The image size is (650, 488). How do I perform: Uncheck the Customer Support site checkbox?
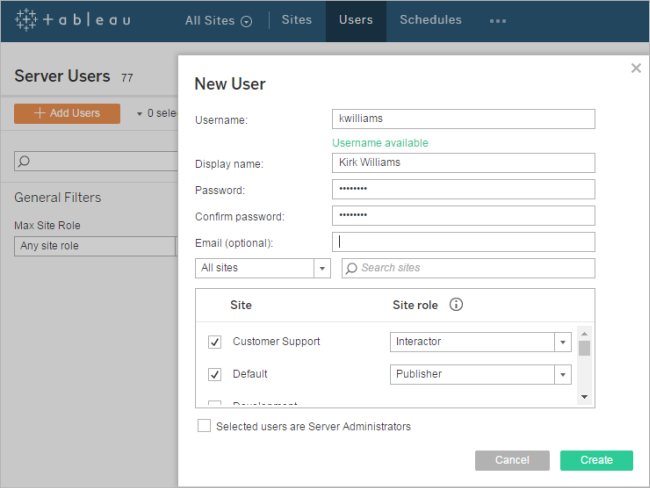point(214,342)
